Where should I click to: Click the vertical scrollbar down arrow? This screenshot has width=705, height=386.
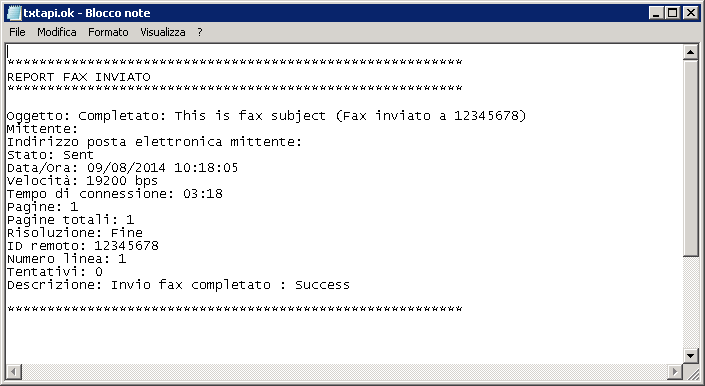[691, 356]
